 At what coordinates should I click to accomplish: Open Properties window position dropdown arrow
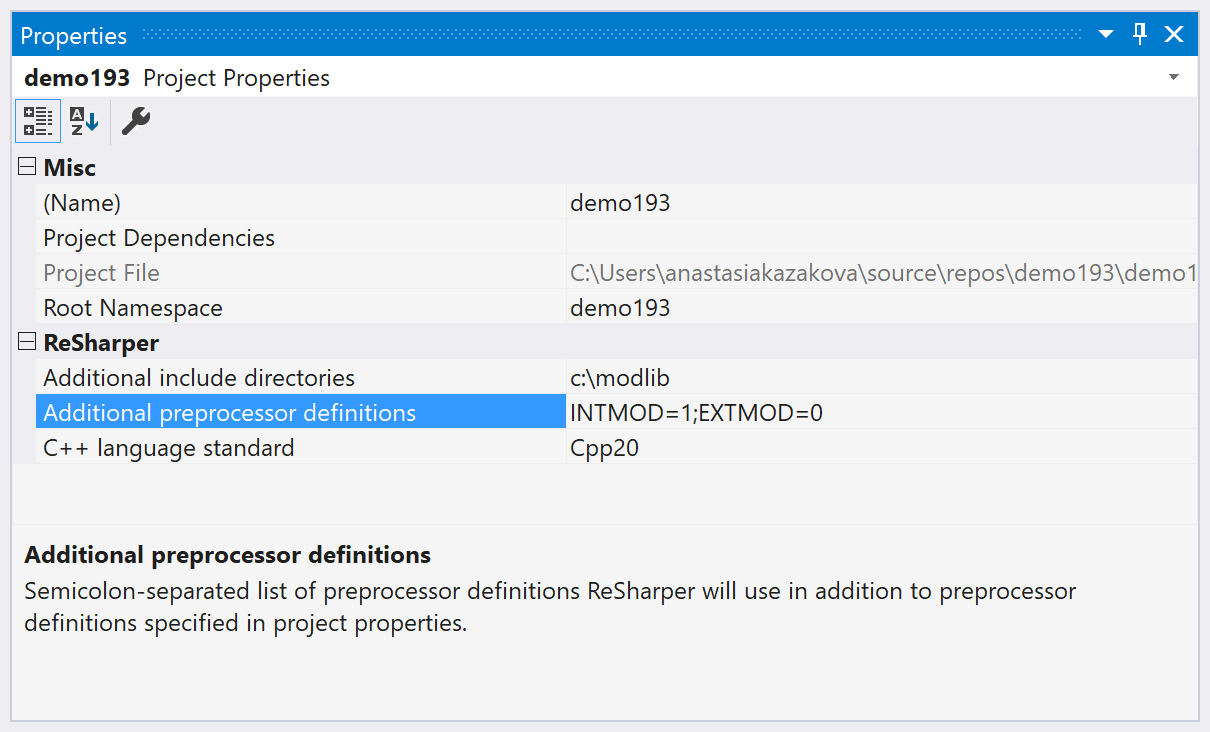tap(1106, 35)
